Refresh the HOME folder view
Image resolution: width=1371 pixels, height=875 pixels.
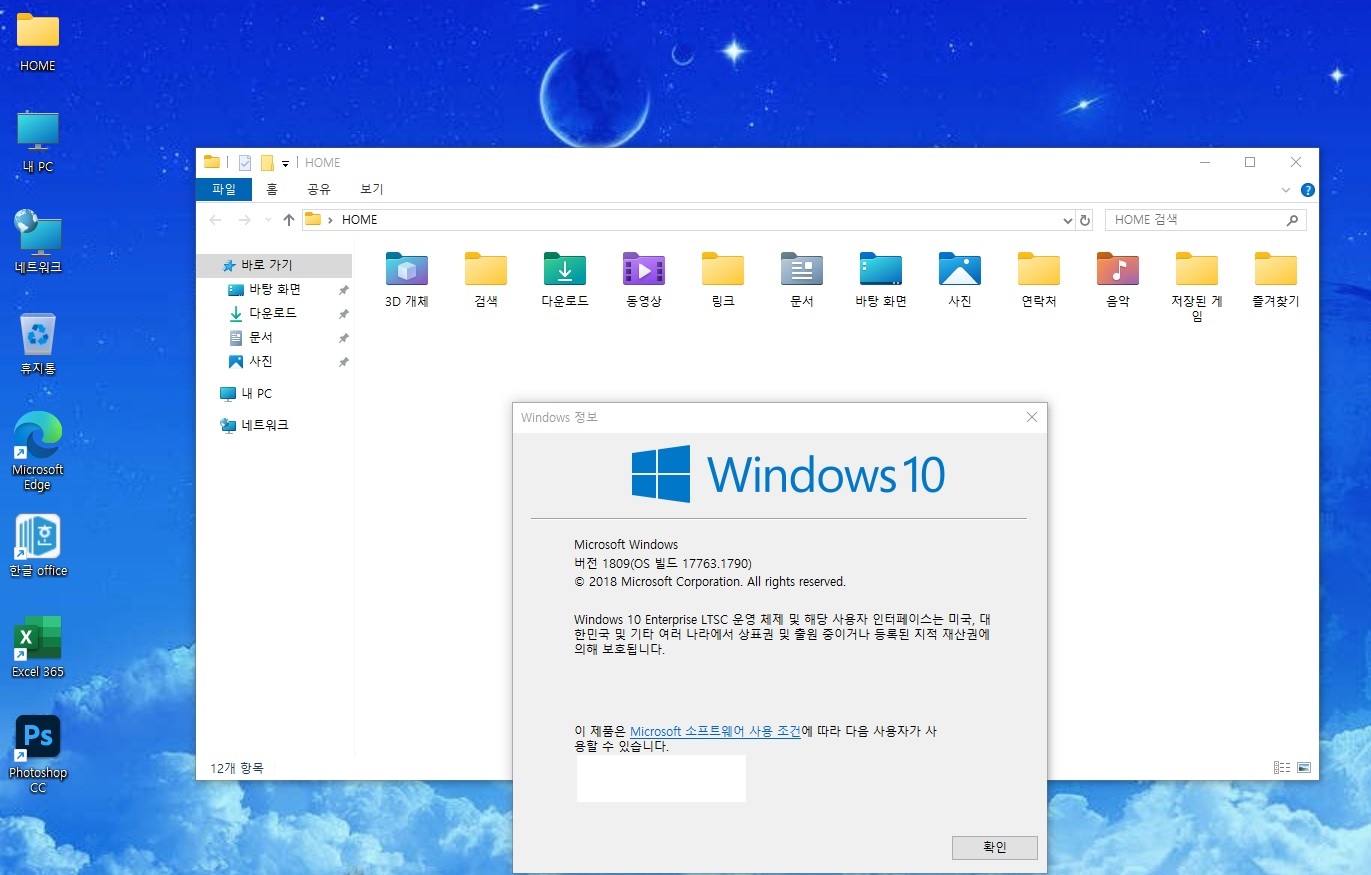pos(1086,220)
